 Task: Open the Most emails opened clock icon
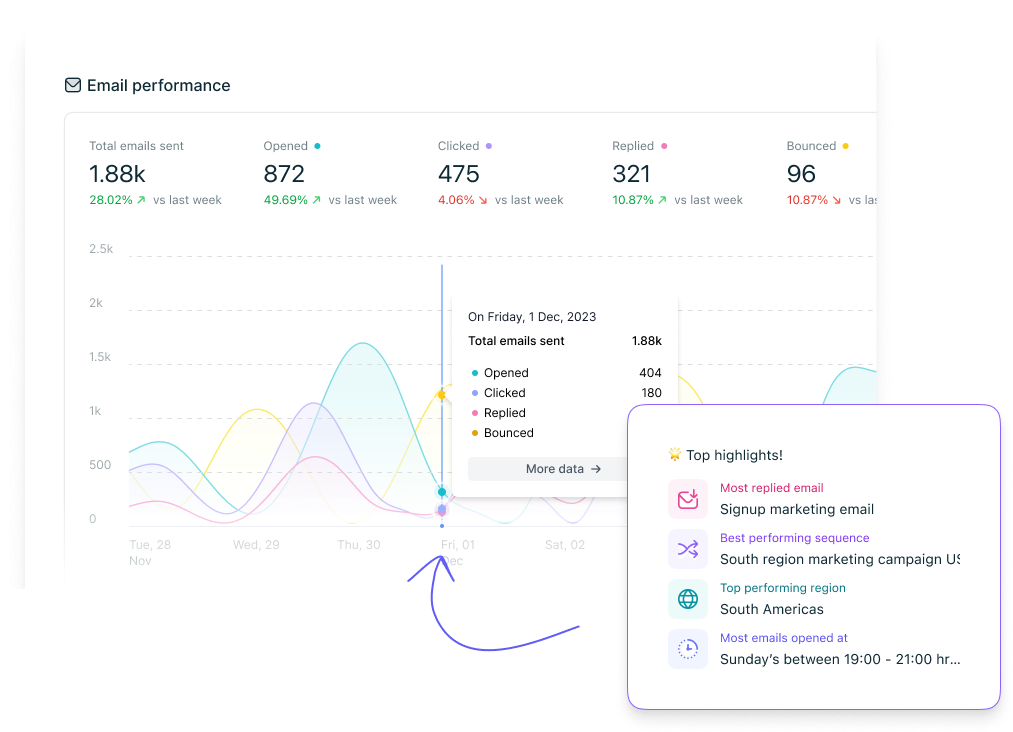(x=687, y=649)
